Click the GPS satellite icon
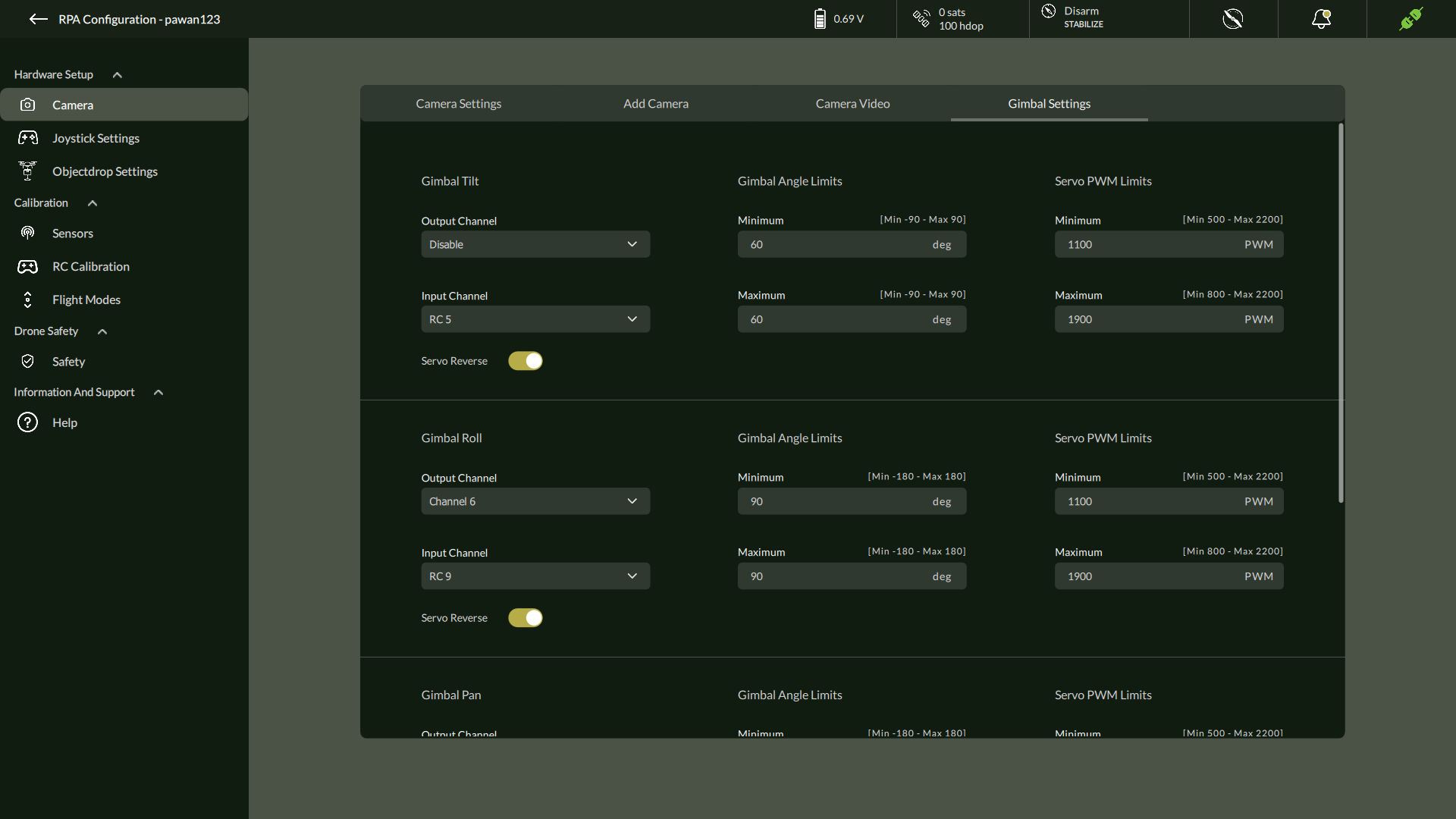The height and width of the screenshot is (819, 1456). coord(921,18)
